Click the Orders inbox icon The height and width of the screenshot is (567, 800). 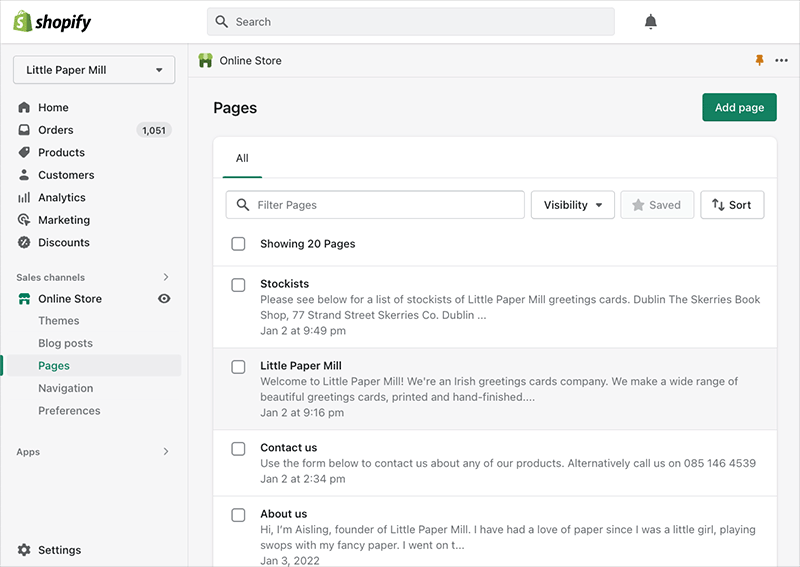click(x=24, y=130)
